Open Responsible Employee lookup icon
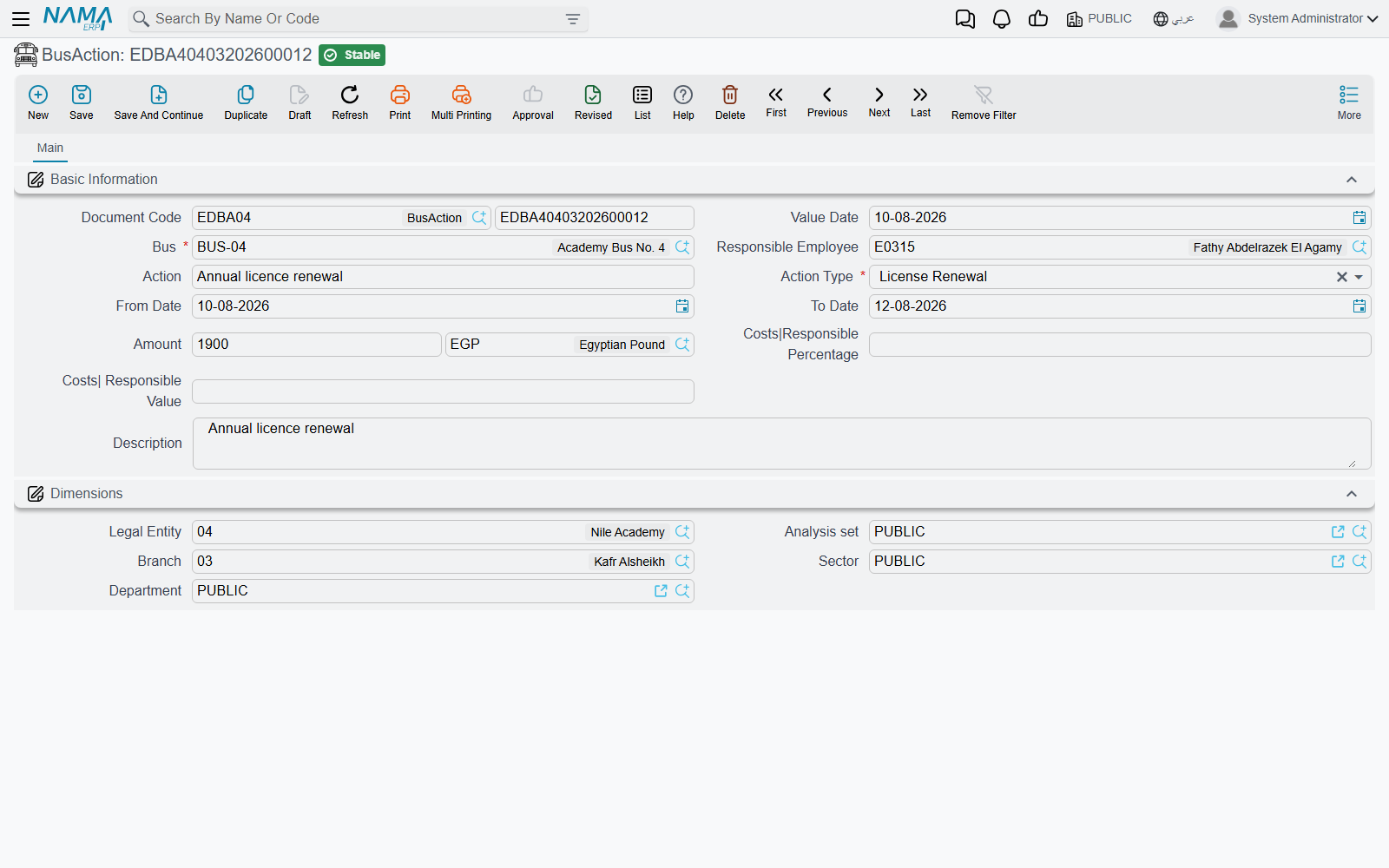The height and width of the screenshot is (868, 1389). 1359,247
